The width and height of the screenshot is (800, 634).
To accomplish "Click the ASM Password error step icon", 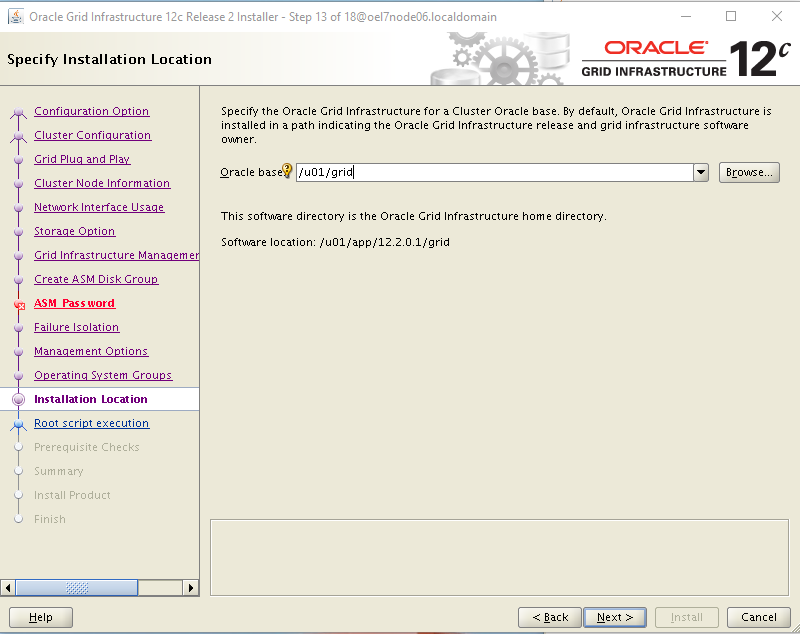I will [18, 304].
